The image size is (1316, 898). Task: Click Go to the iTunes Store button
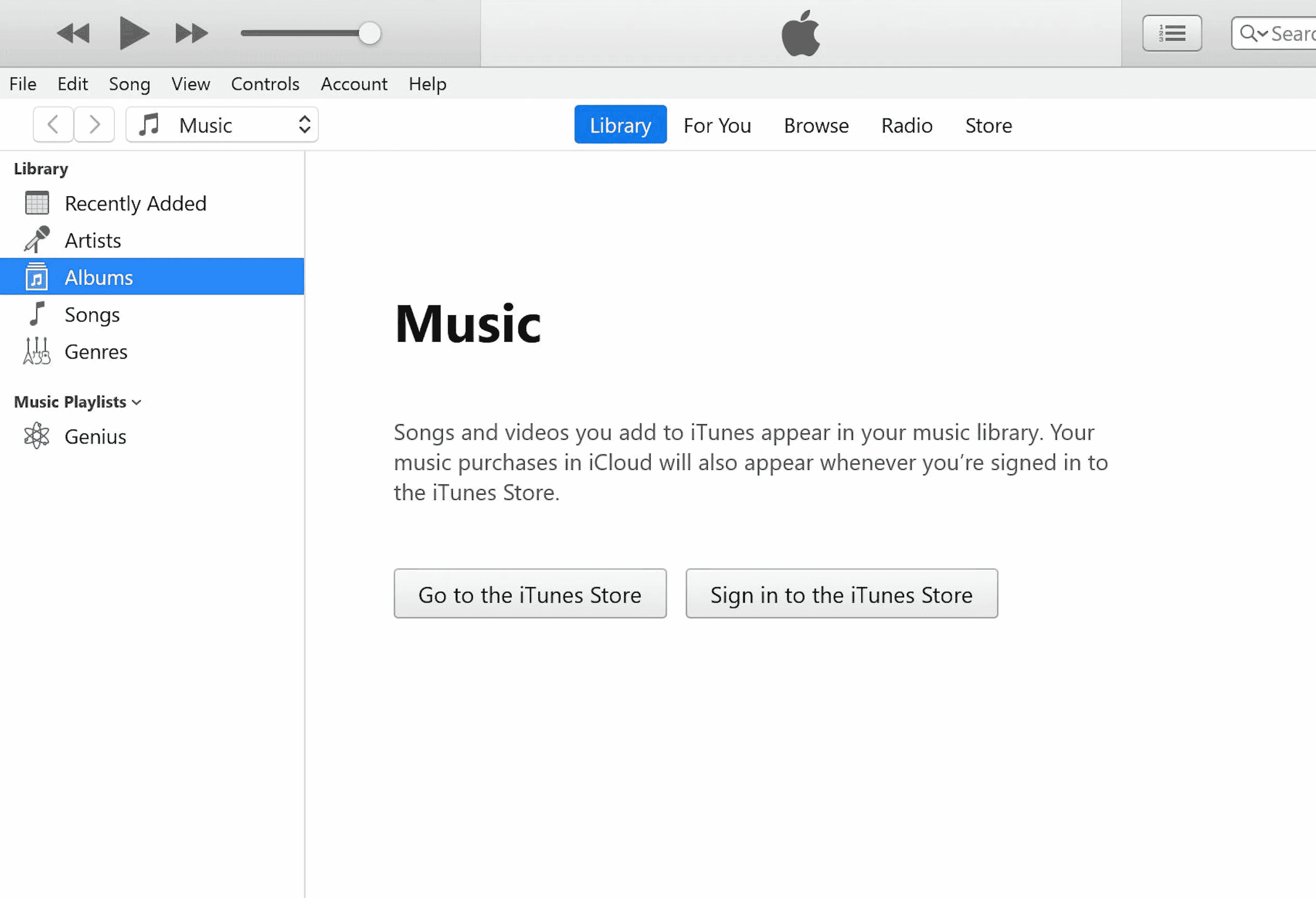click(x=530, y=594)
